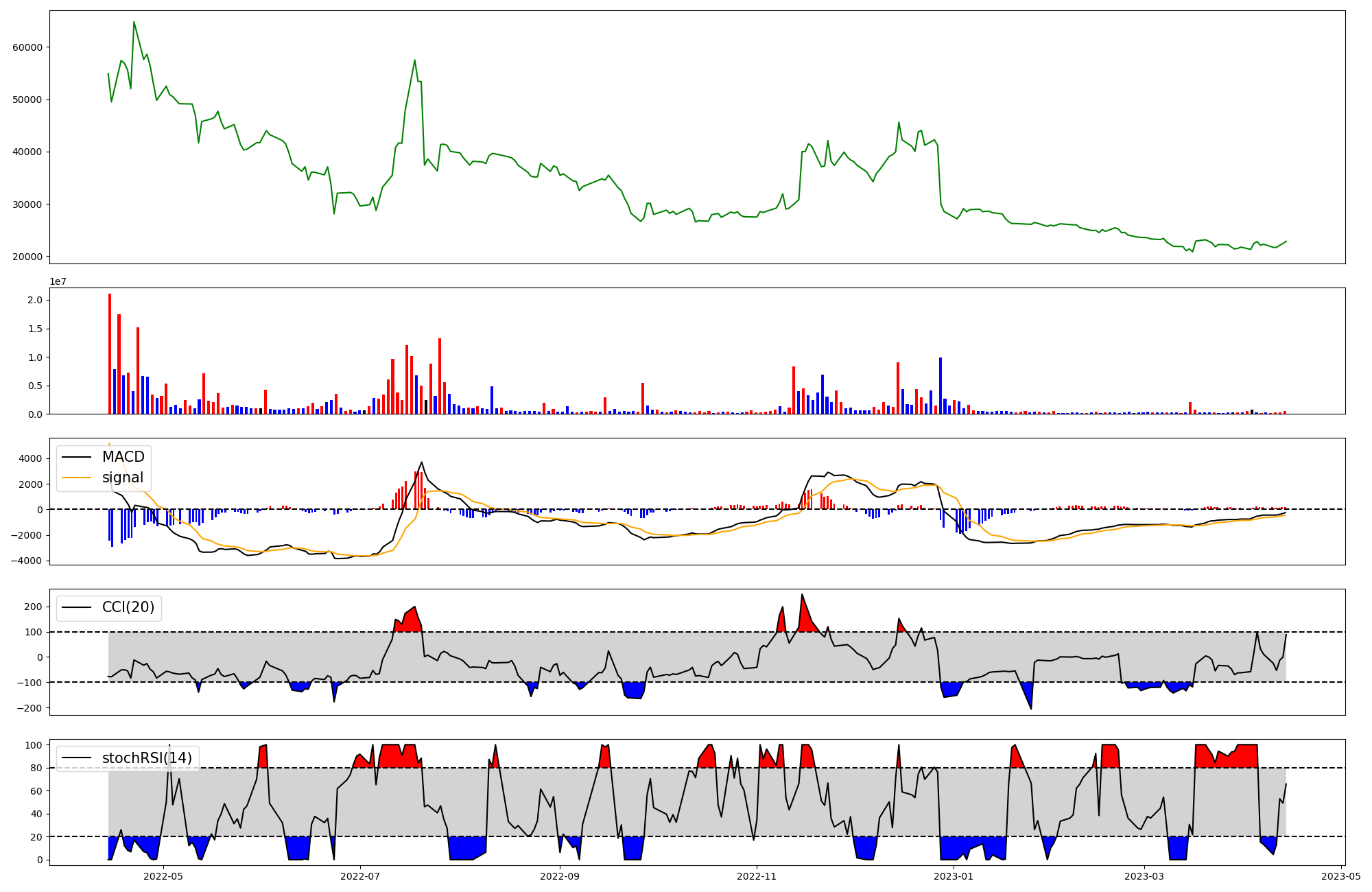Click the CCI(20) legend entry

point(128,607)
